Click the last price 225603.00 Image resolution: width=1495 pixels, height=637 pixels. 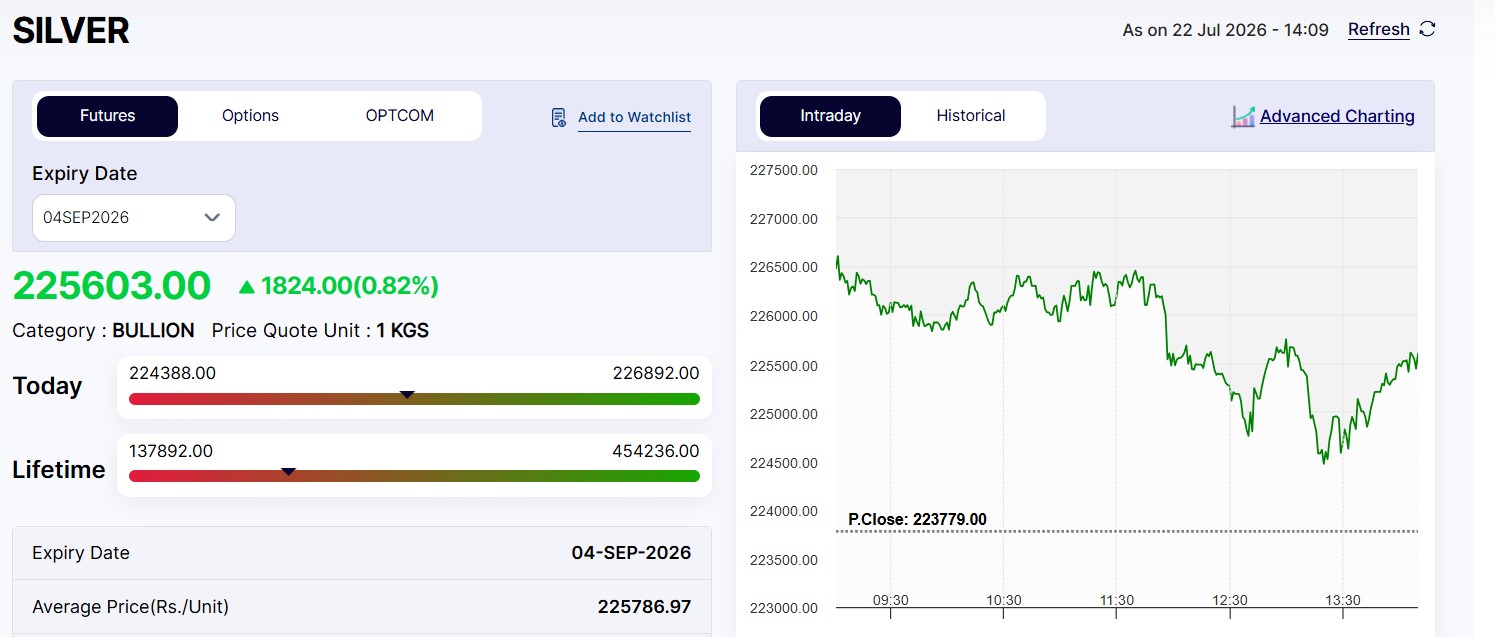(x=112, y=286)
